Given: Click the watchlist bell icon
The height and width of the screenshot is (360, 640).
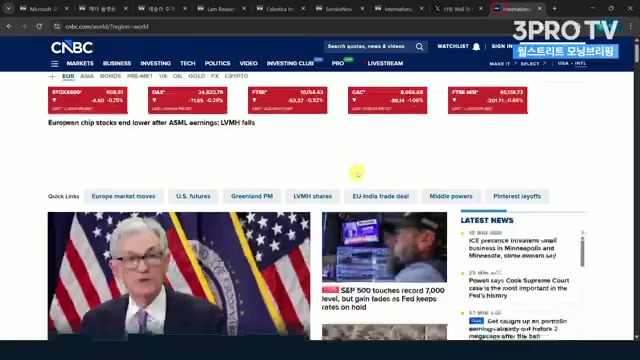Looking at the screenshot, I should tap(476, 47).
